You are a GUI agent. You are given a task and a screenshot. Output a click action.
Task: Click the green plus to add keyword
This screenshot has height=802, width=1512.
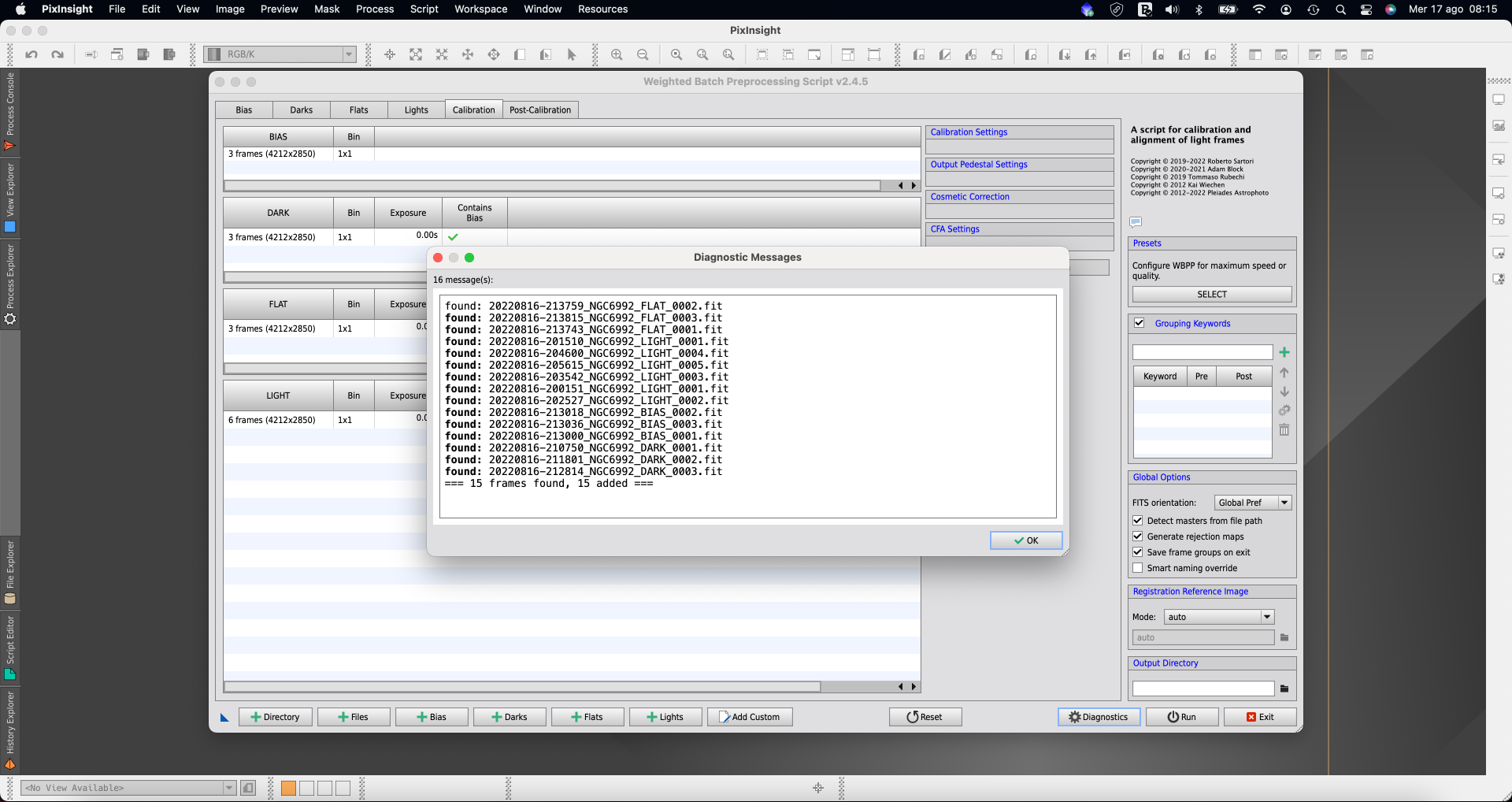[x=1284, y=352]
